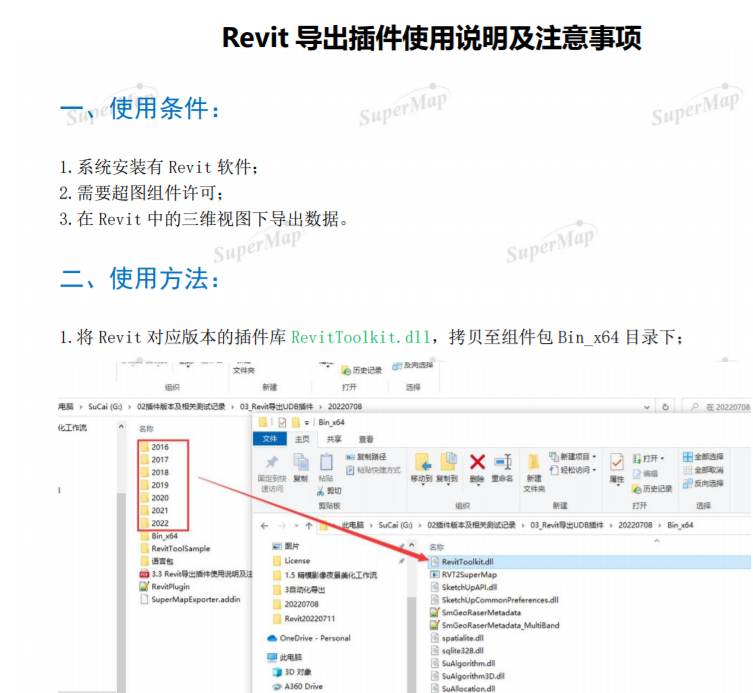The width and height of the screenshot is (753, 693).
Task: Select the Bin_x64 folder in the back window
Action: [x=159, y=535]
